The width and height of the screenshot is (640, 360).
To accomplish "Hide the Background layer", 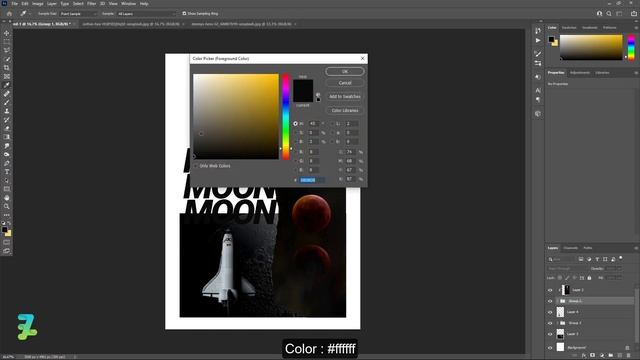I will (x=550, y=348).
